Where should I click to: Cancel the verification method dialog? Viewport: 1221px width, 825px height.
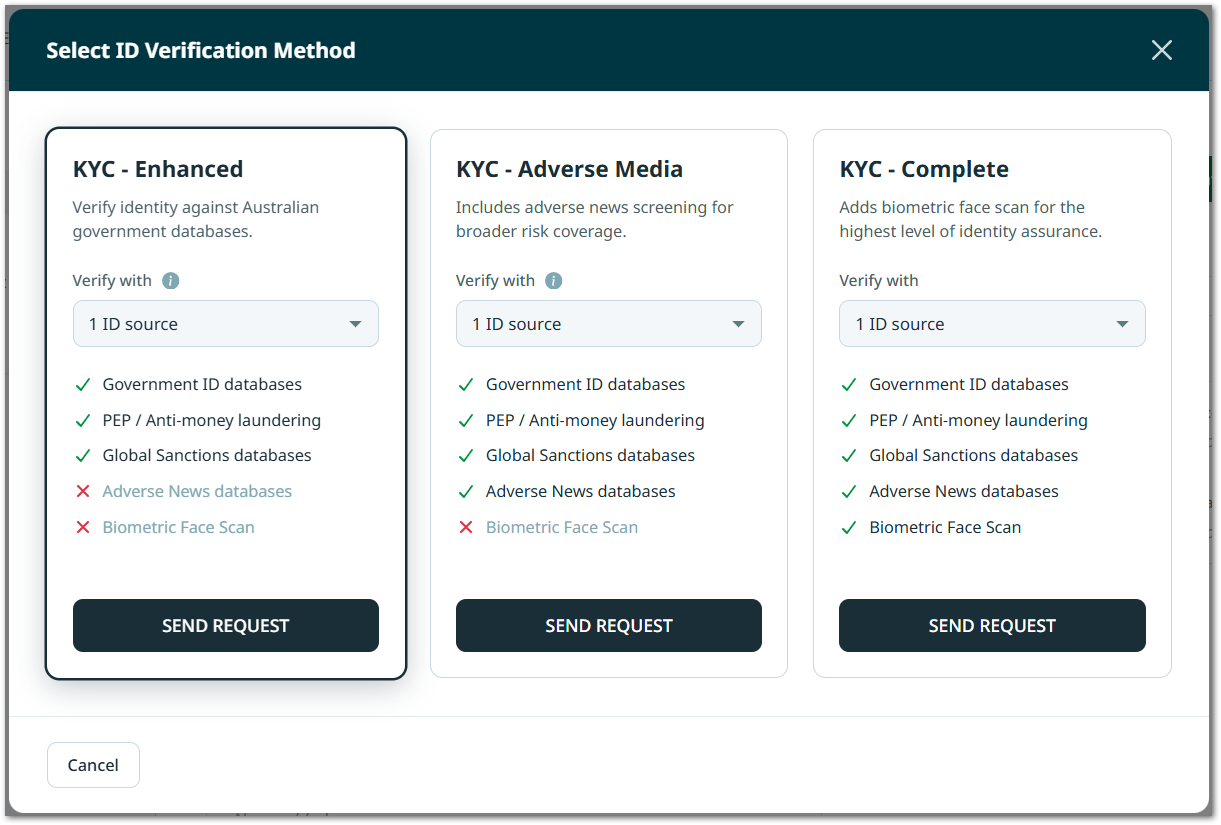tap(93, 765)
